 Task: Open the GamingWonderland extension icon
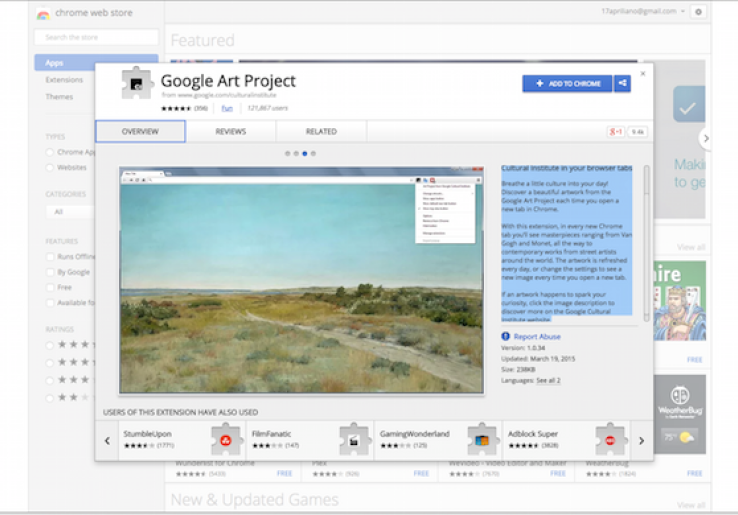pyautogui.click(x=482, y=440)
